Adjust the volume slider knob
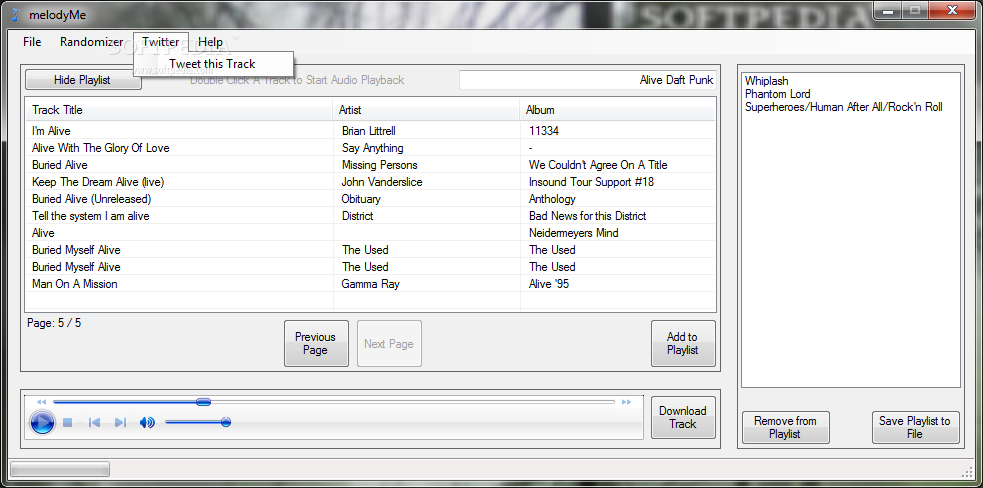The height and width of the screenshot is (488, 983). pos(226,422)
